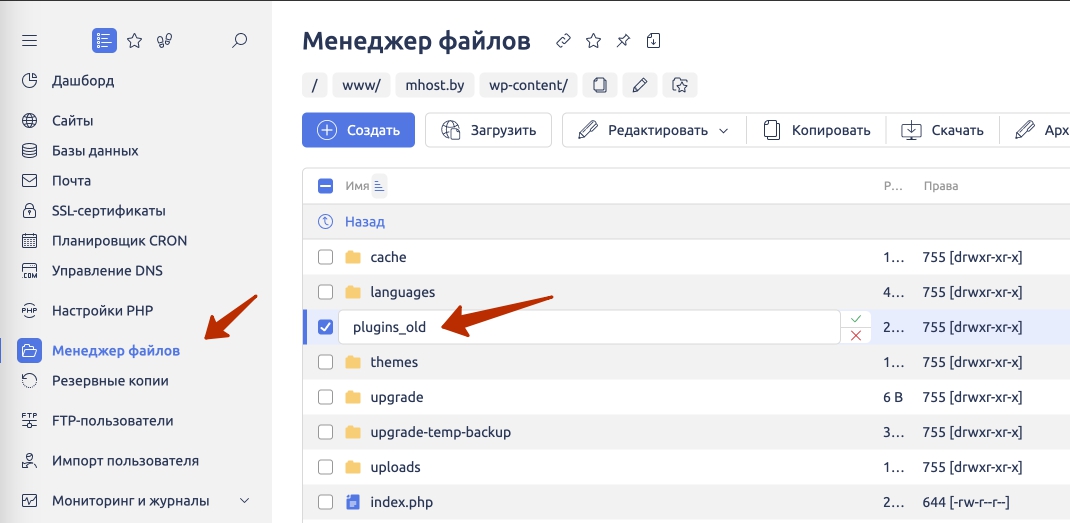This screenshot has width=1070, height=523.
Task: Select the list view icon in sidebar header
Action: [x=104, y=41]
